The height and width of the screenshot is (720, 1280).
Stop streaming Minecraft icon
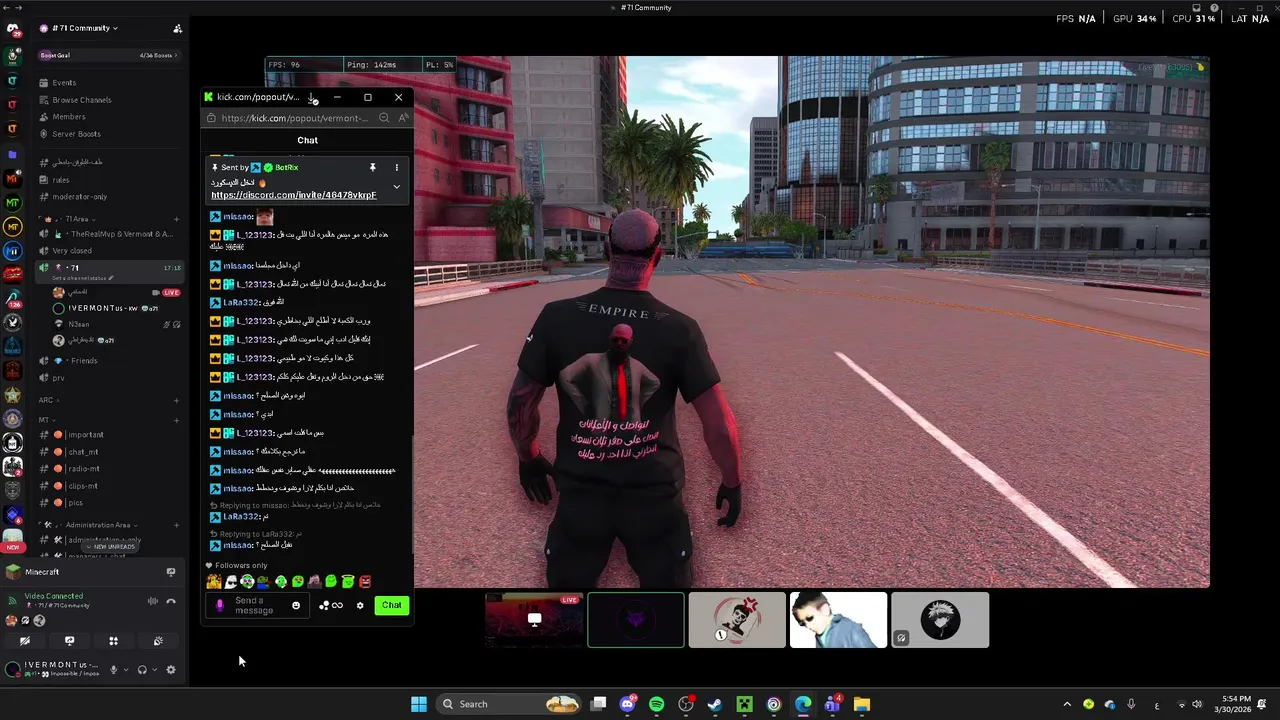[x=171, y=572]
